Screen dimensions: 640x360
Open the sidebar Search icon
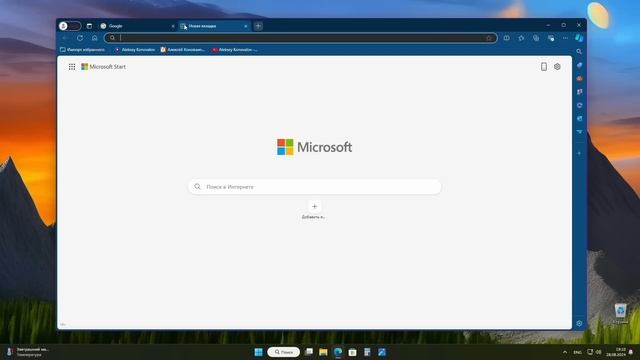coord(579,51)
